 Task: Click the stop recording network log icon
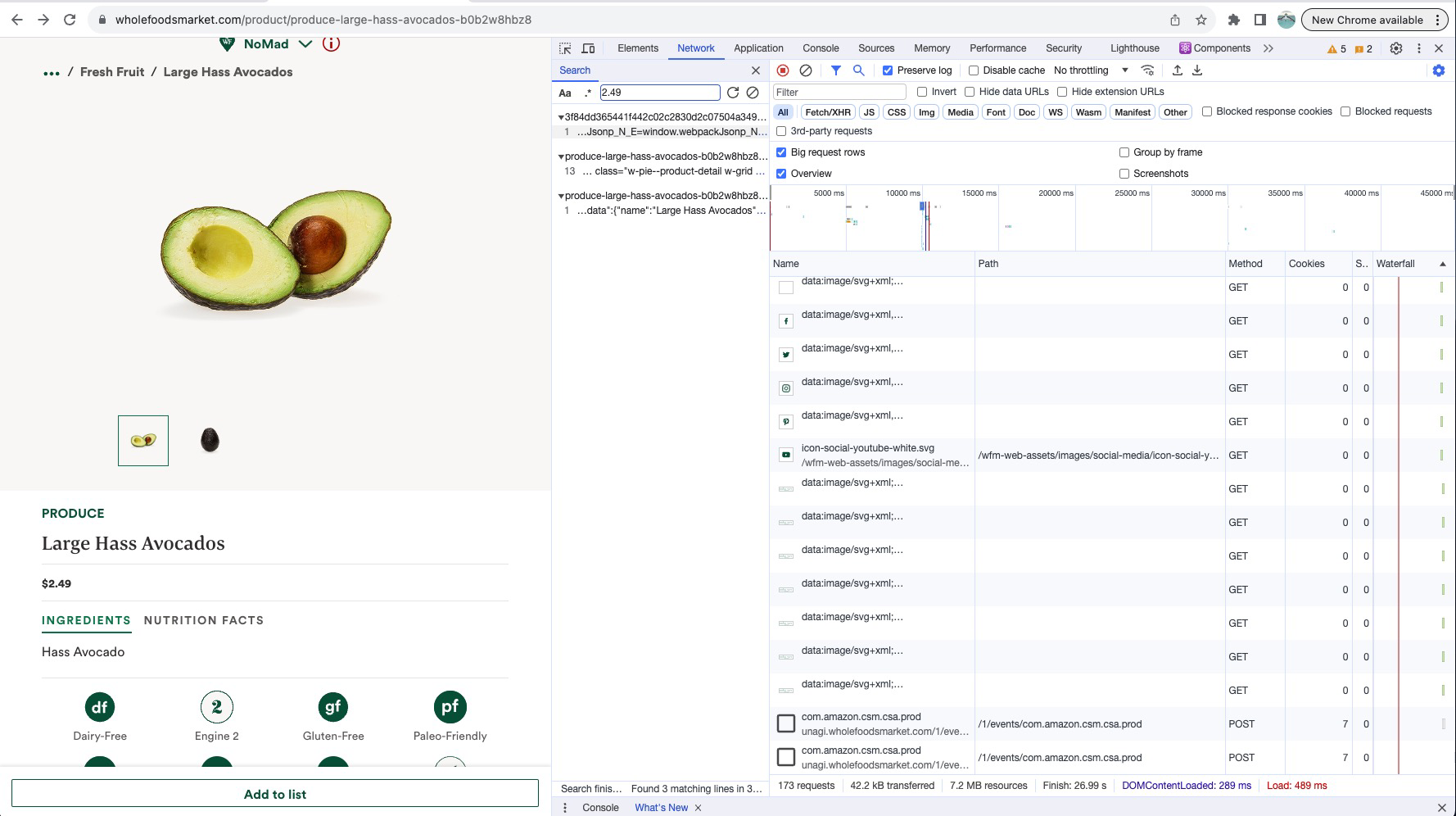[x=783, y=70]
